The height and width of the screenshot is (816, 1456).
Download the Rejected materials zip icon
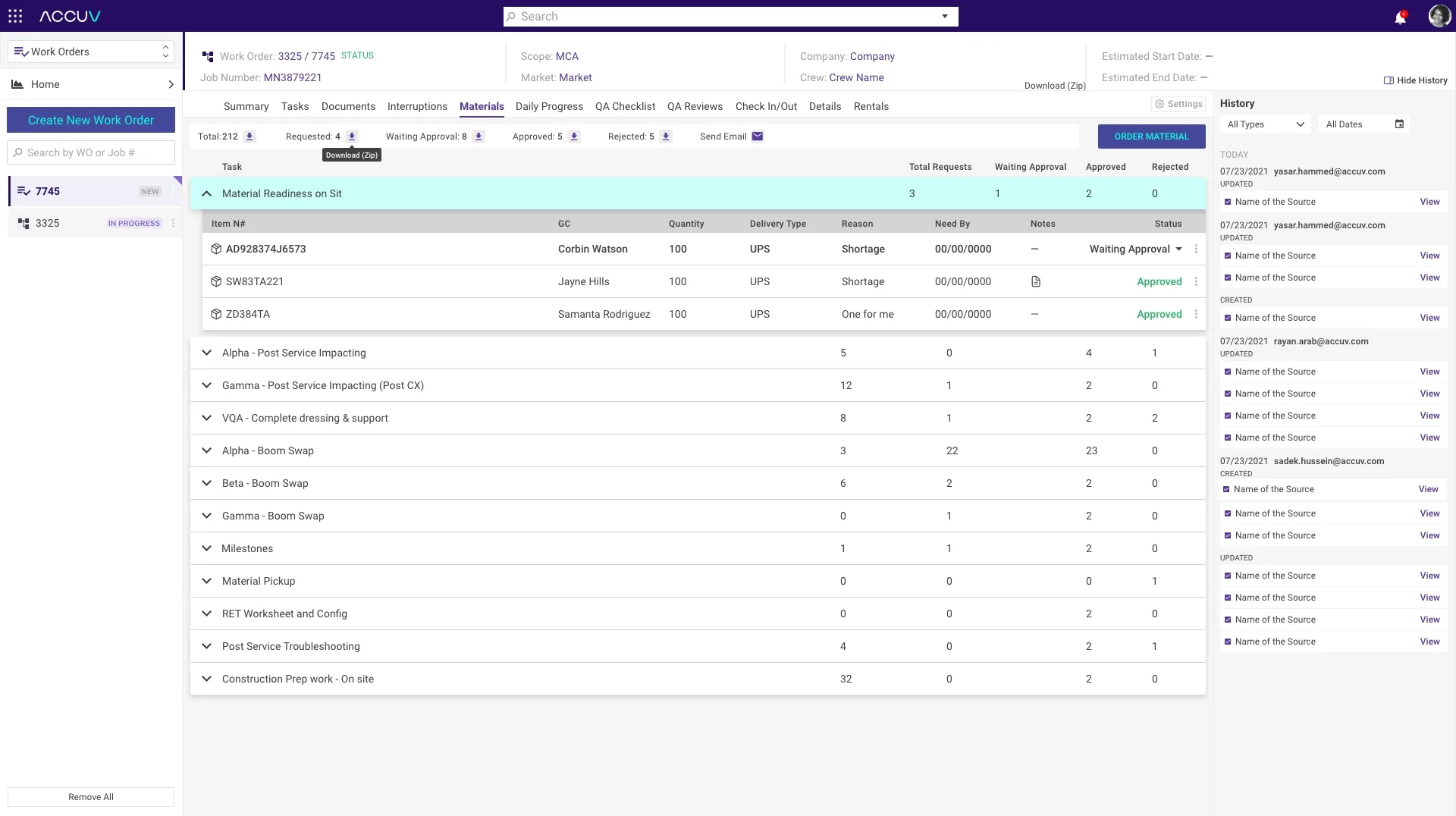pos(666,137)
